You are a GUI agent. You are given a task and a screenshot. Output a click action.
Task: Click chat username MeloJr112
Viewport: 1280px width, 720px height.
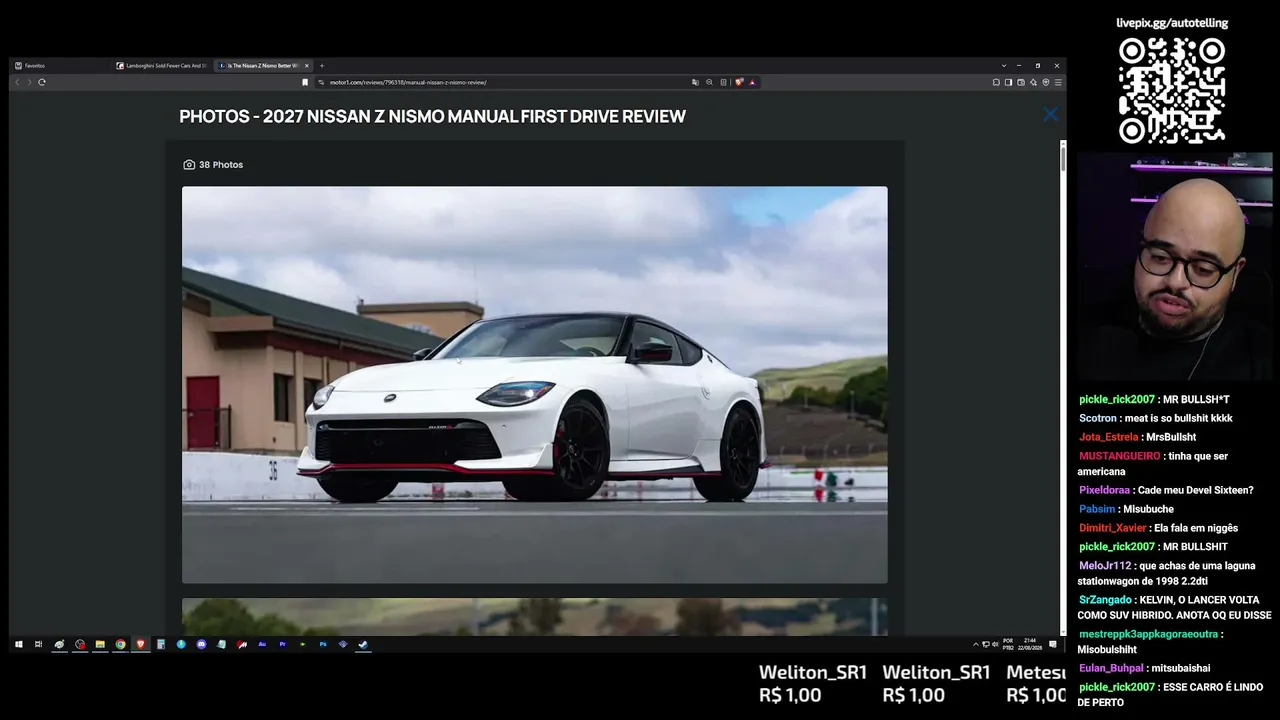1105,565
